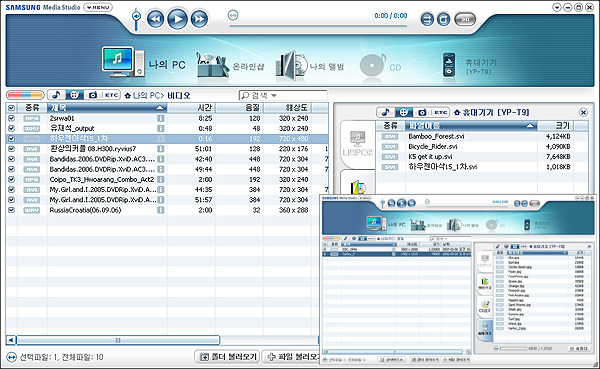Select music filter icon in 나의 PC toolbar
Screen dimensions: 600x369
point(56,95)
